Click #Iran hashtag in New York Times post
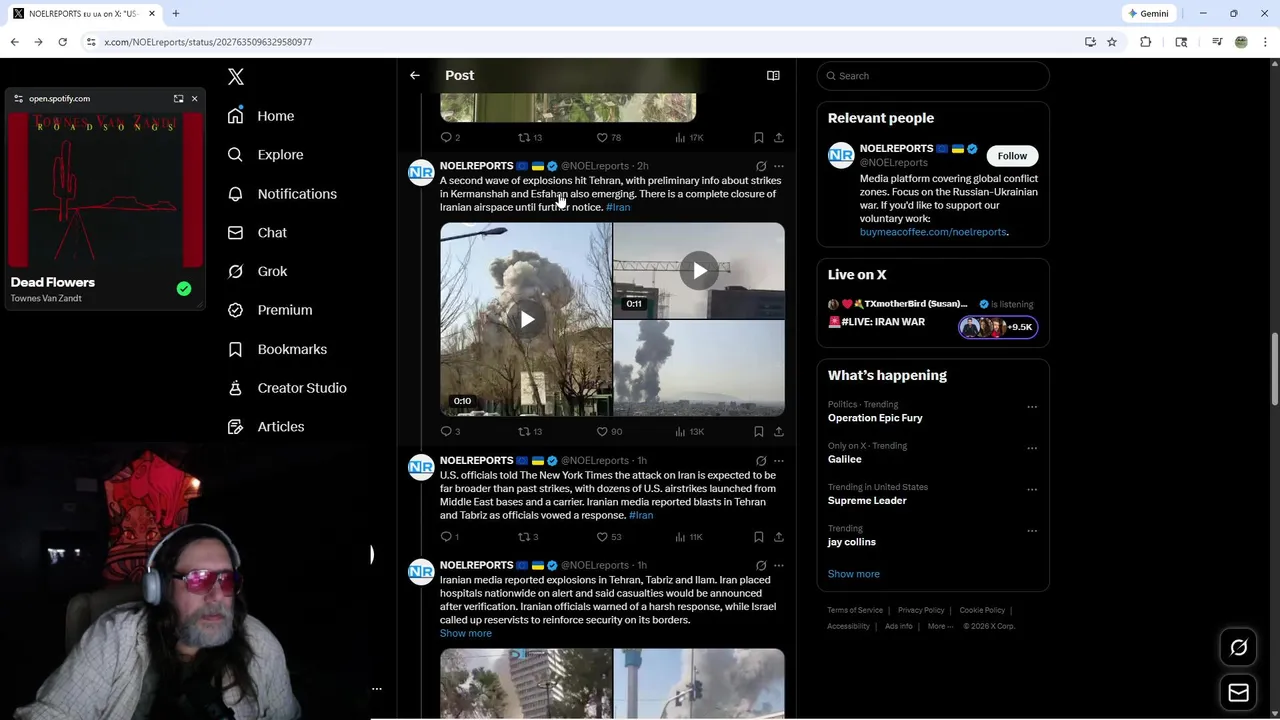This screenshot has width=1280, height=720. [x=641, y=515]
